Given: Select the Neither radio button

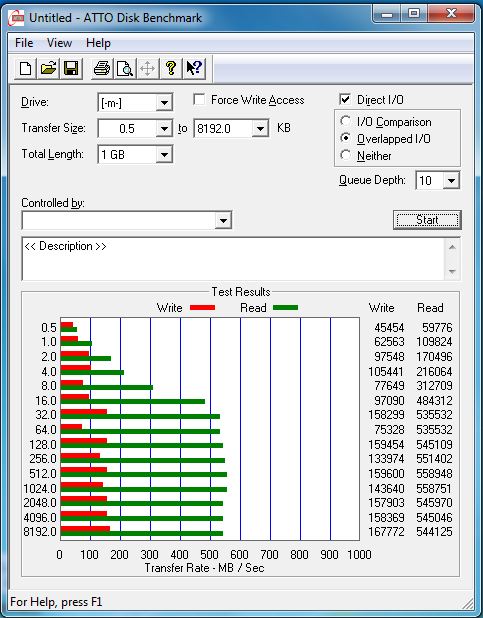Looking at the screenshot, I should [x=345, y=155].
